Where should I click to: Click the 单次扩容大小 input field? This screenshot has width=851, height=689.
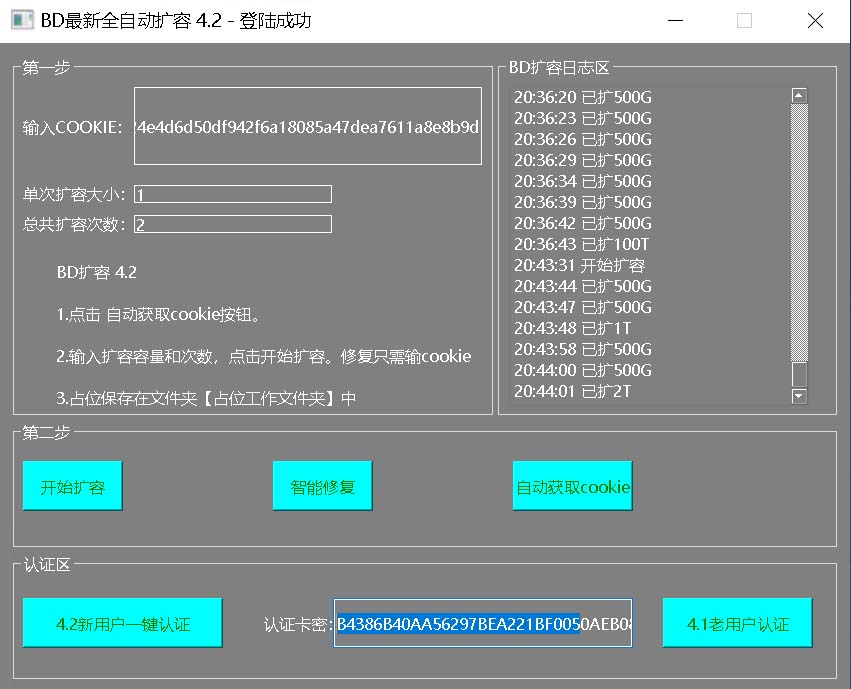[232, 193]
